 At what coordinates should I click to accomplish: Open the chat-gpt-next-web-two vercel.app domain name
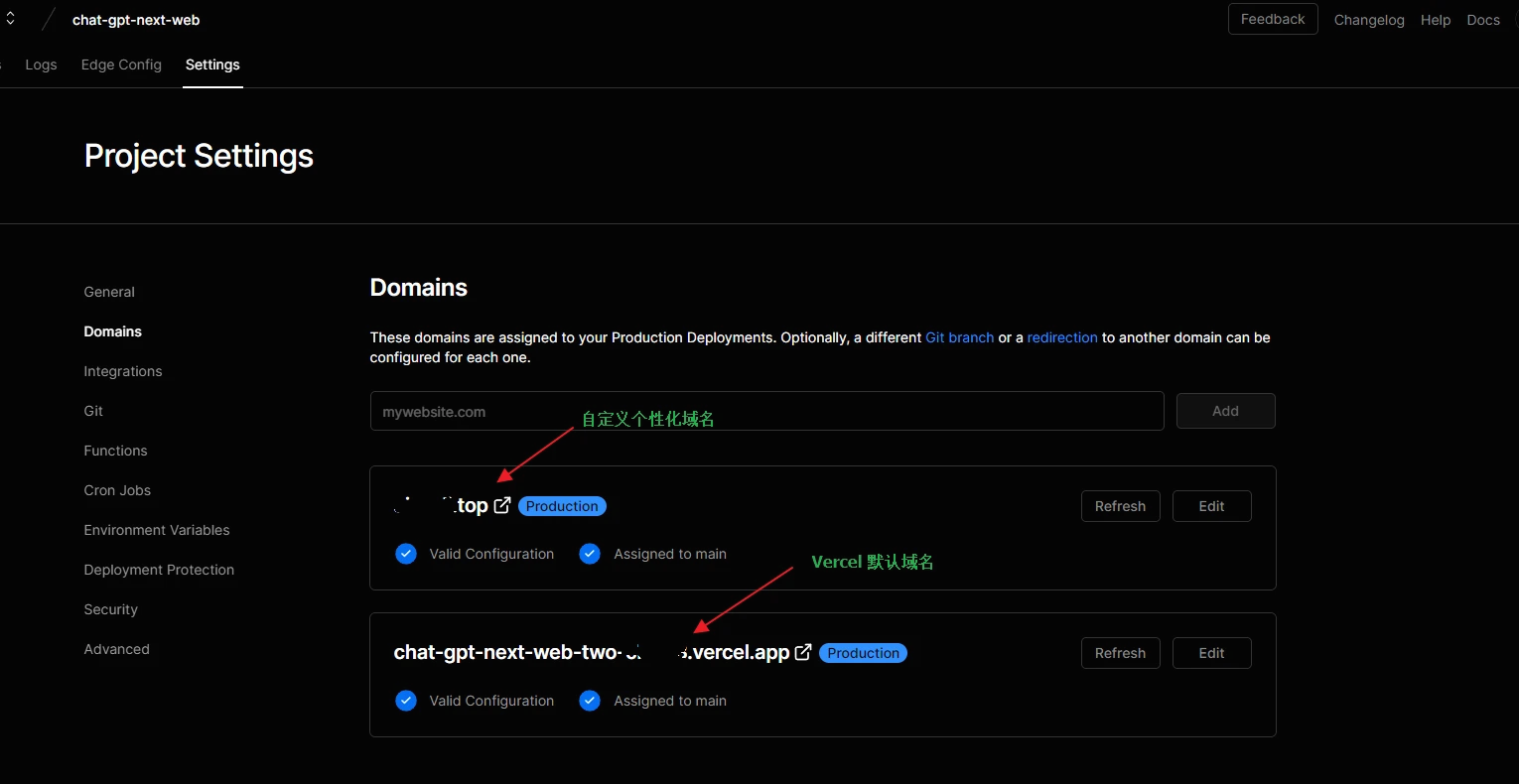tap(592, 652)
